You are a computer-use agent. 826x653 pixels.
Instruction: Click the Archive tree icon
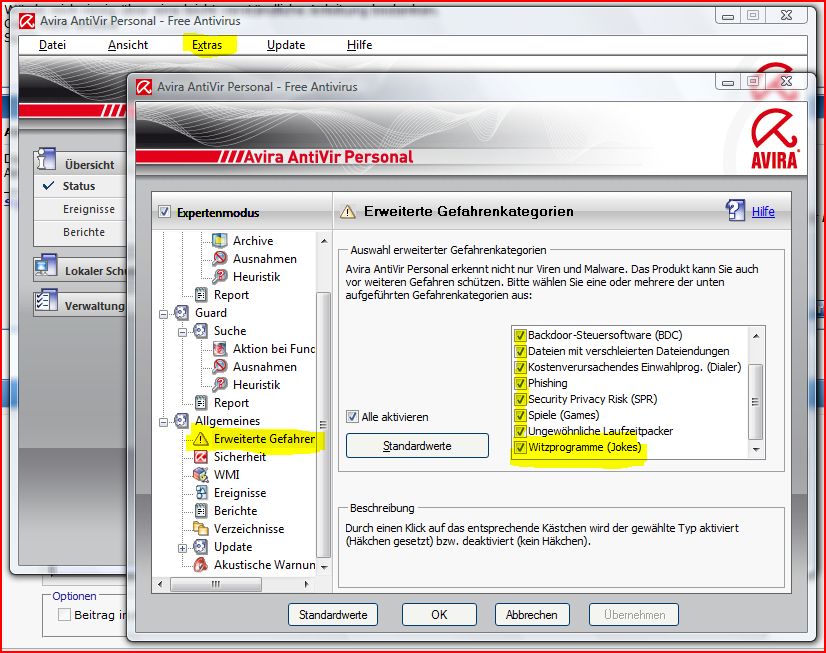click(x=220, y=241)
